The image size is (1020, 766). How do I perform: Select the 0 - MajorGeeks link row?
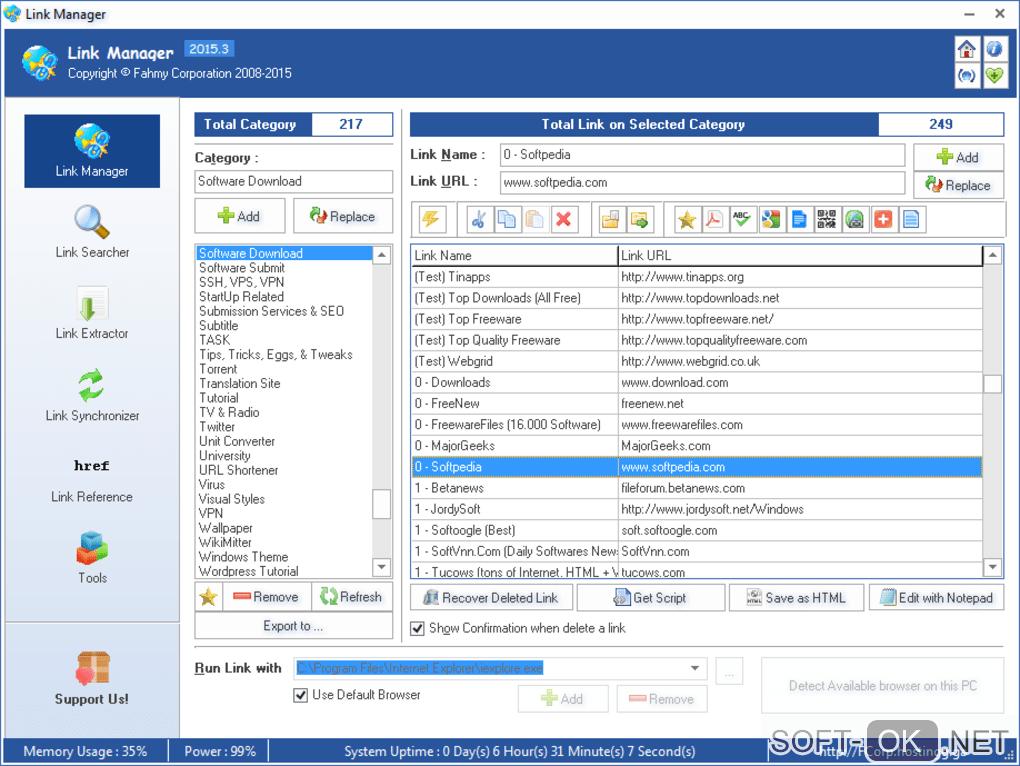(697, 446)
